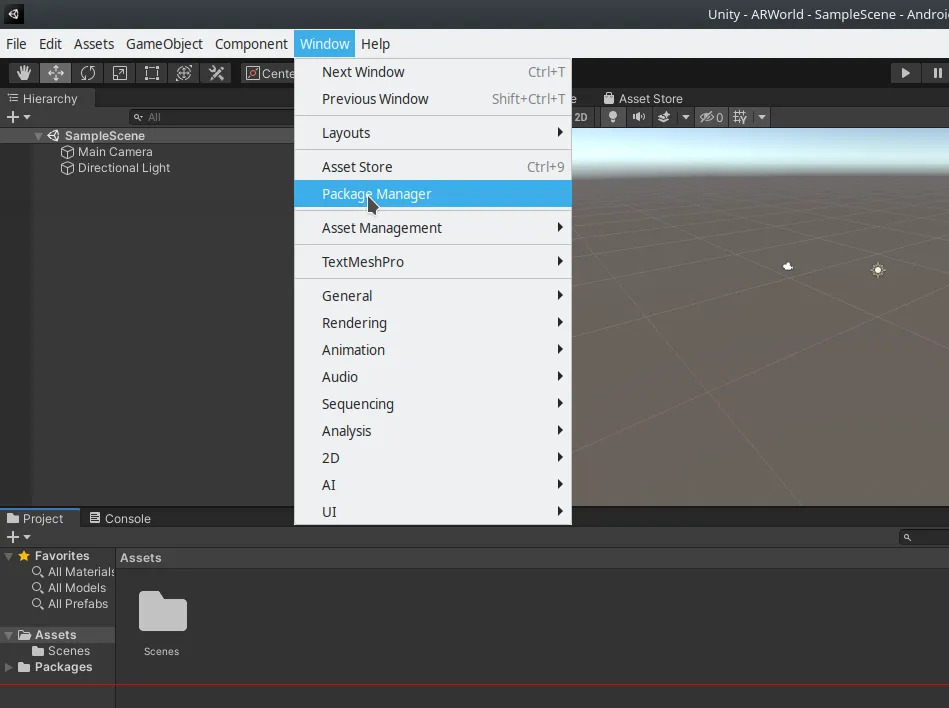This screenshot has height=708, width=949.
Task: Select the Rotate tool
Action: [88, 73]
